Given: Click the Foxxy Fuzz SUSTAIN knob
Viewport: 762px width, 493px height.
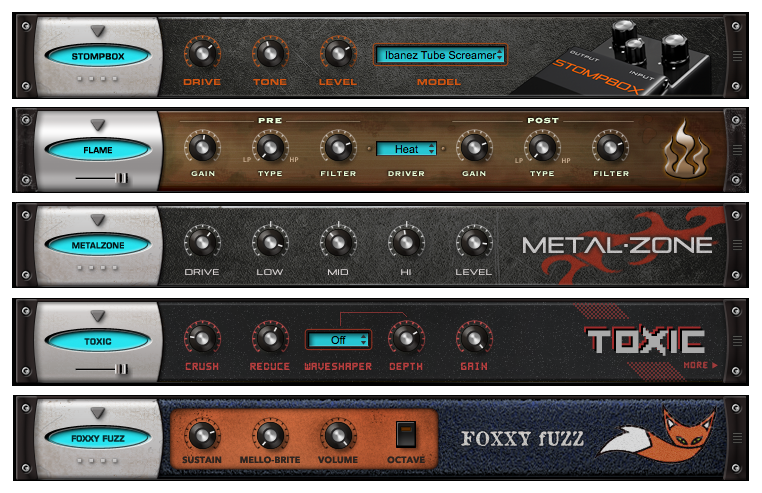Looking at the screenshot, I should click(x=202, y=435).
